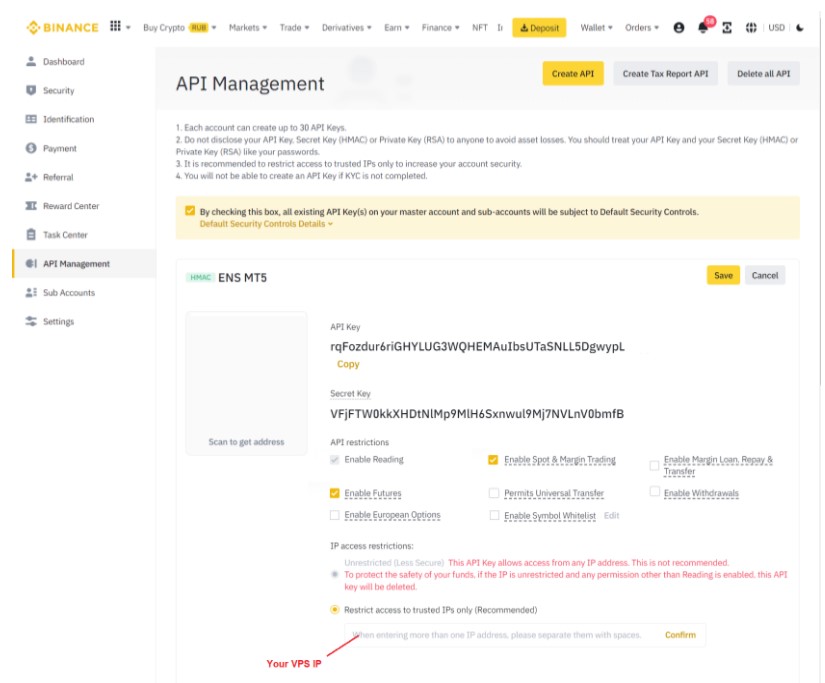The image size is (825, 683).
Task: Open the apps grid menu icon
Action: (115, 26)
